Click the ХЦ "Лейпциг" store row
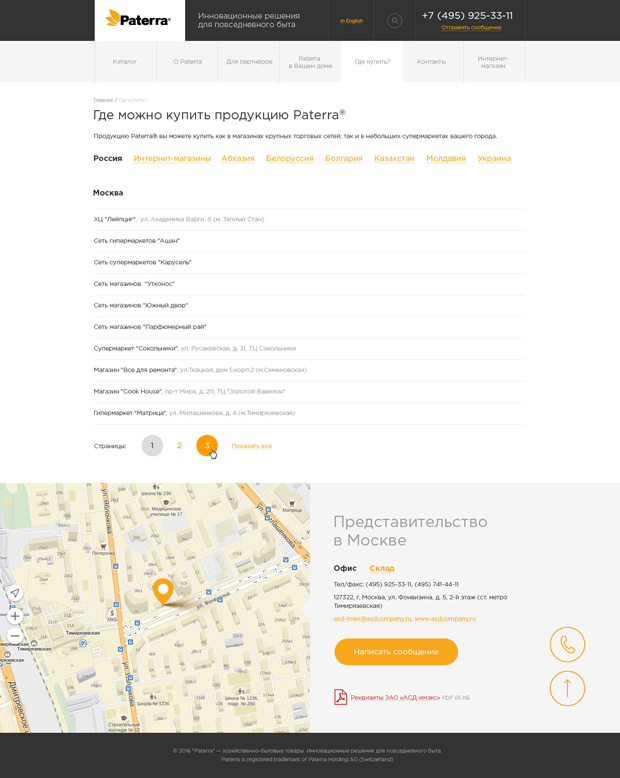Viewport: 620px width, 778px height. tap(309, 219)
